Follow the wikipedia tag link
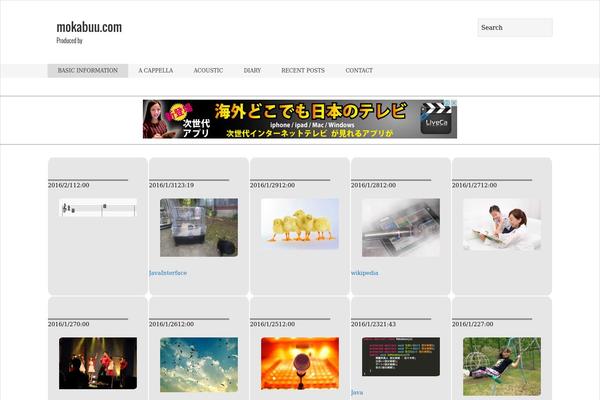The image size is (600, 400). (365, 273)
